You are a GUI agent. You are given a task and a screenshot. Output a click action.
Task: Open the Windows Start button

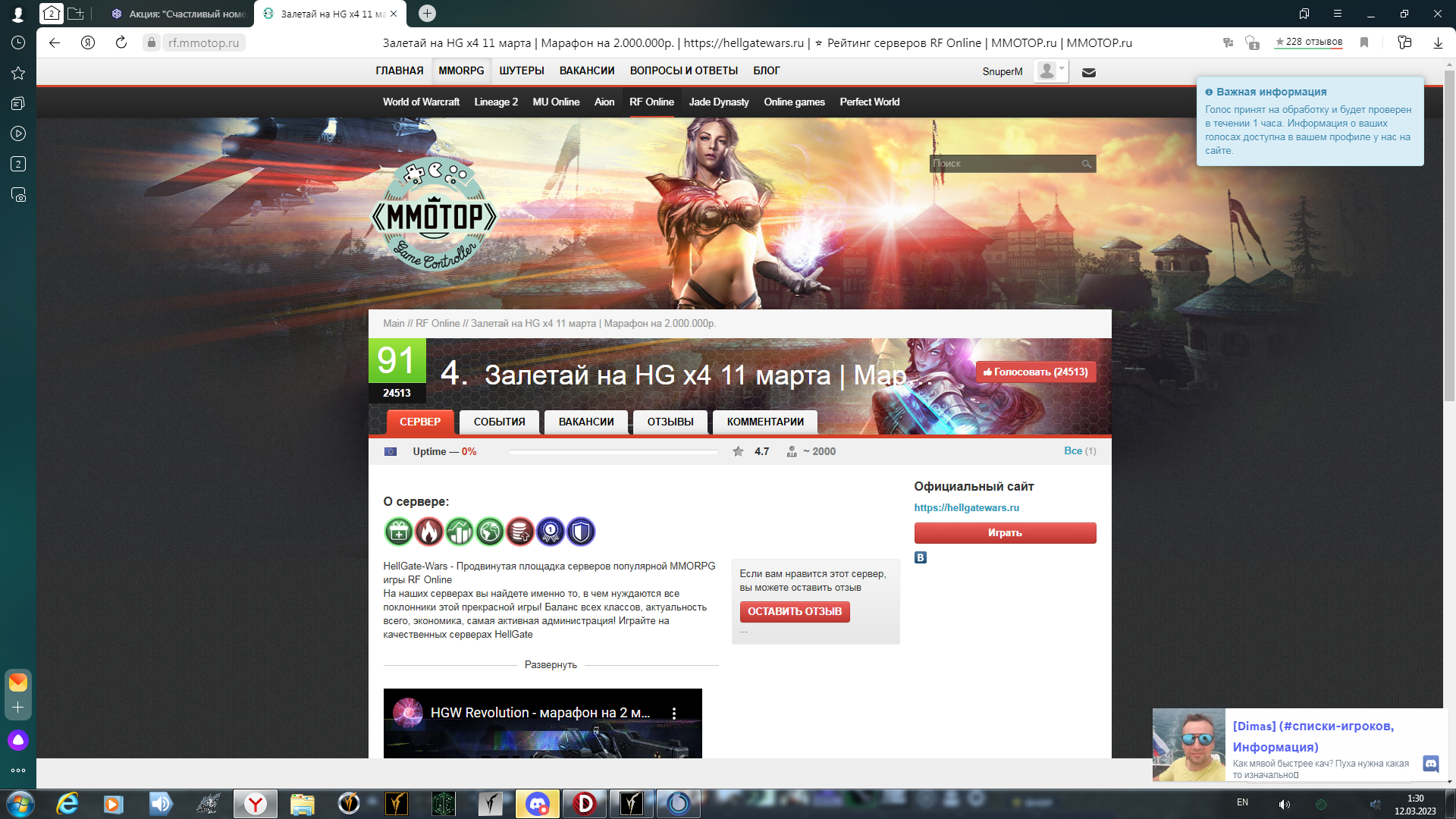pos(20,804)
